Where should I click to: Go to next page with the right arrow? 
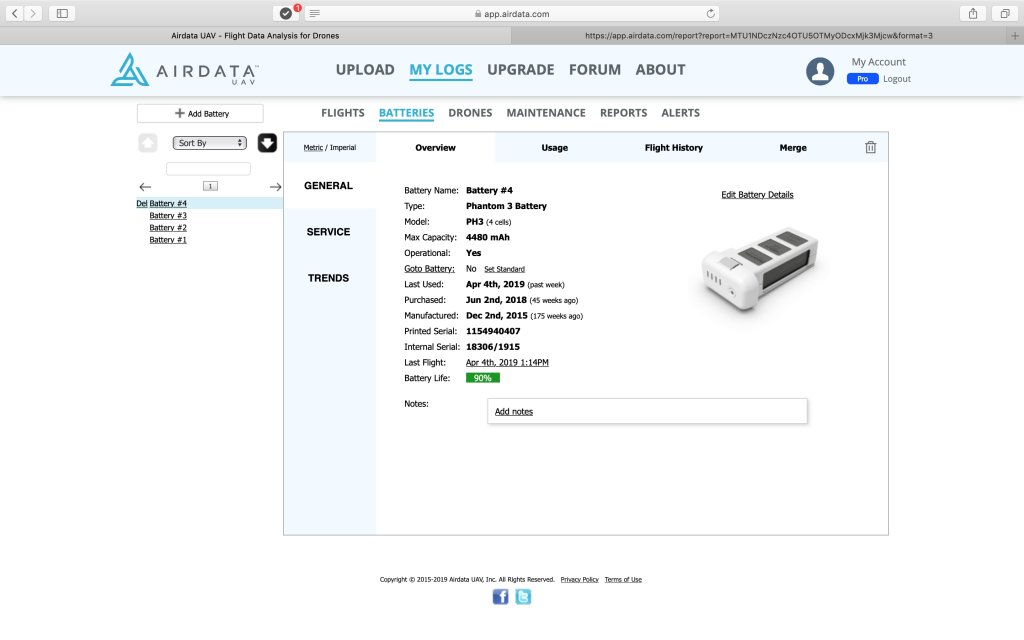[276, 187]
